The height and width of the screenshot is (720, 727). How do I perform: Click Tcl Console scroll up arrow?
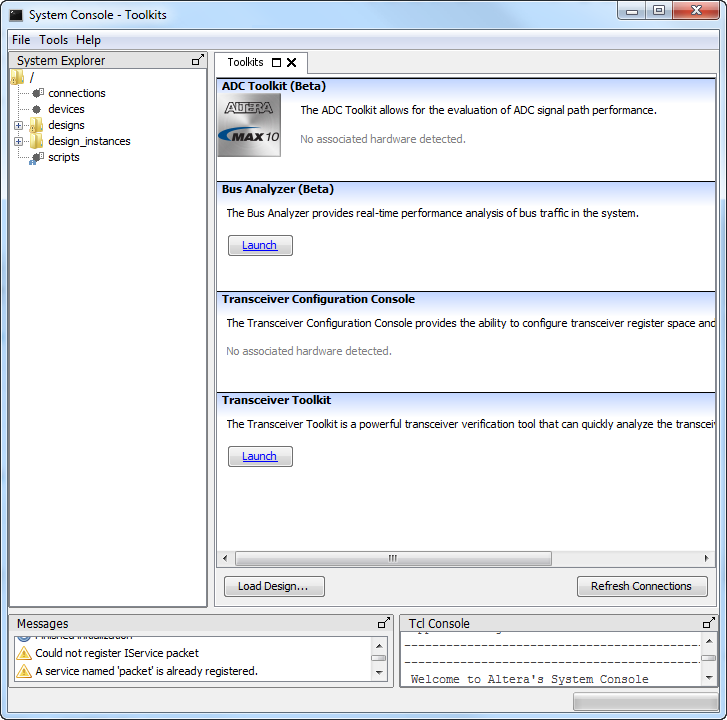709,641
